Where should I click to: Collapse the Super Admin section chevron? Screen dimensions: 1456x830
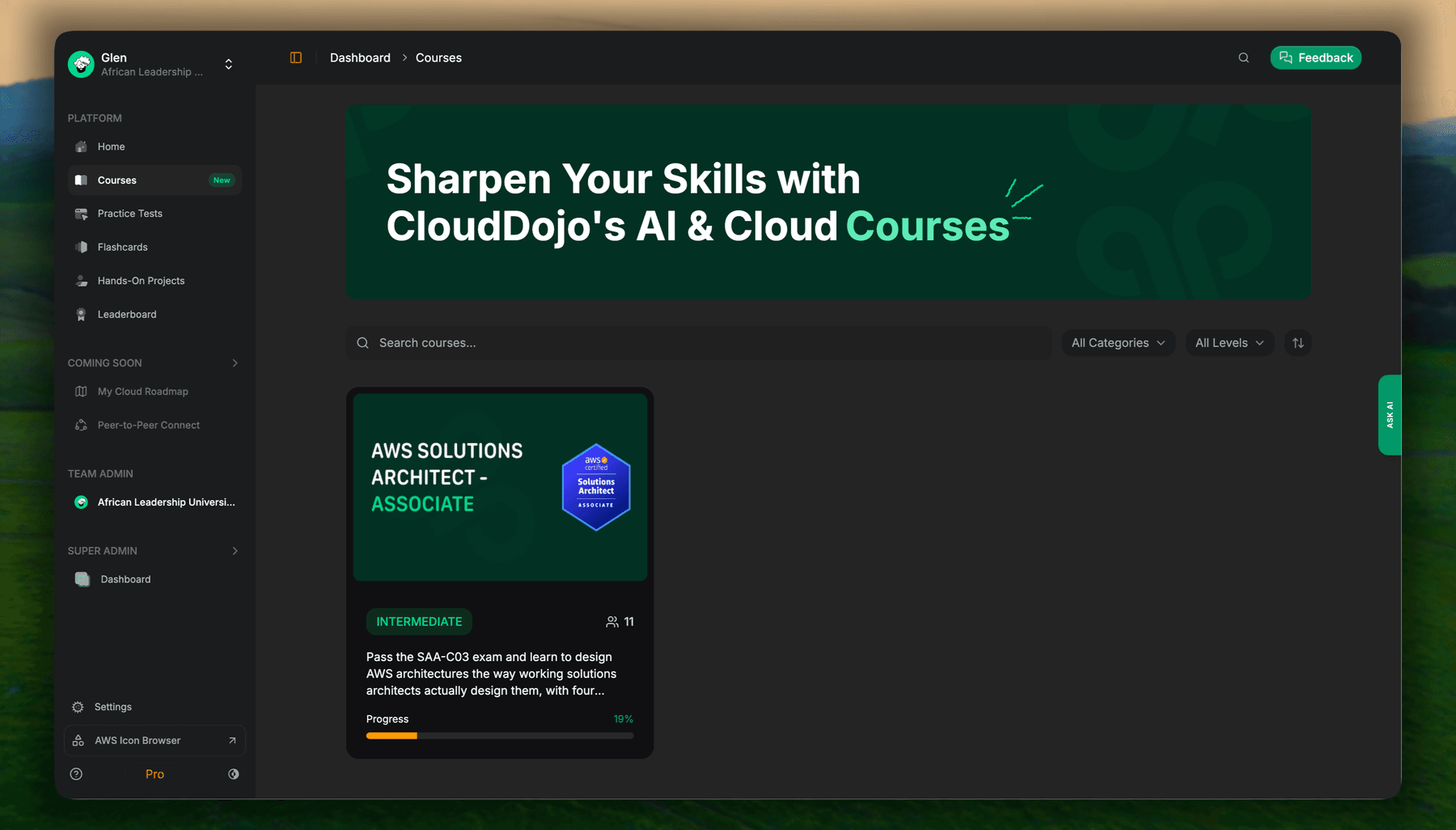[x=235, y=551]
